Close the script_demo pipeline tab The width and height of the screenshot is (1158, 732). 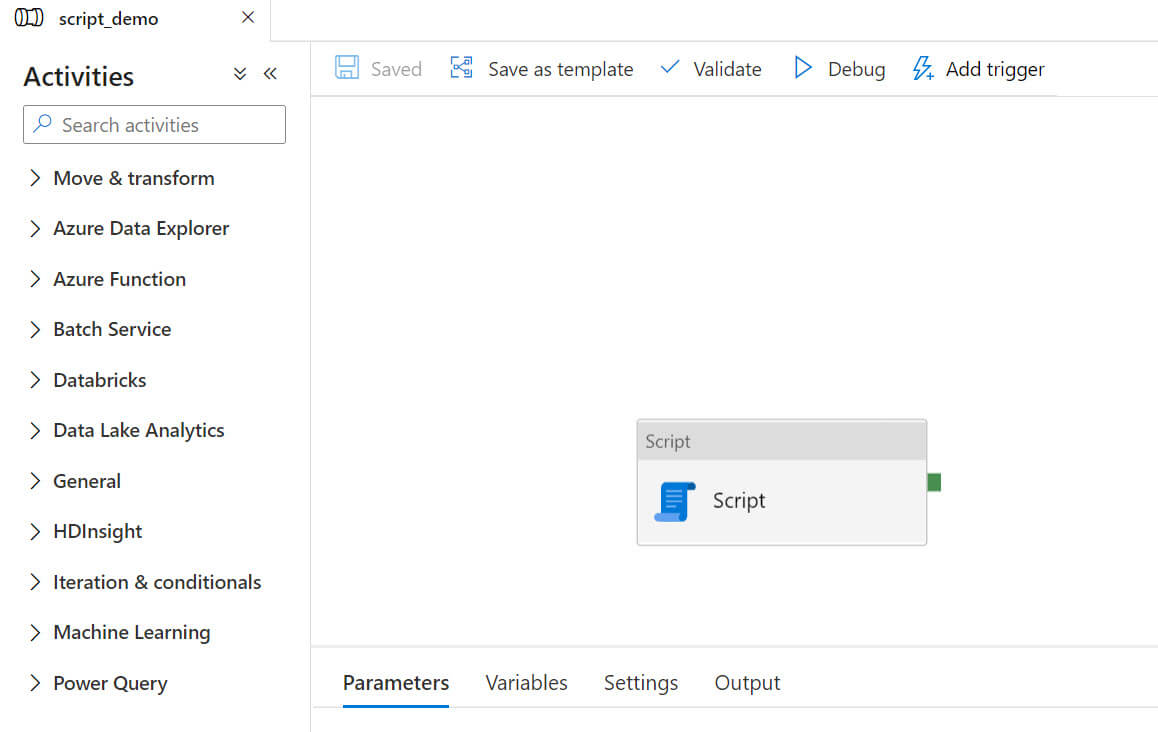pyautogui.click(x=248, y=18)
